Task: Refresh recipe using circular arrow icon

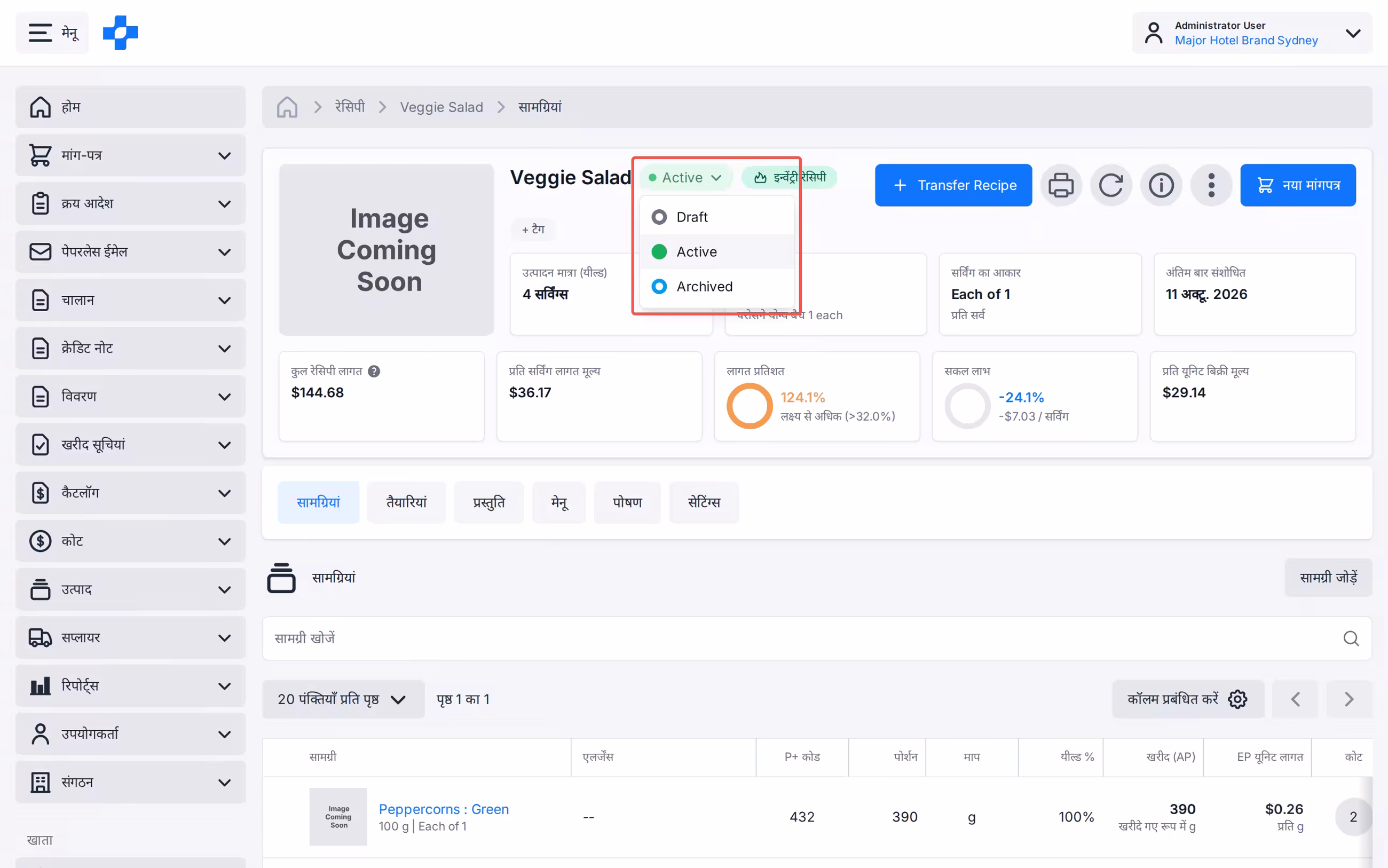Action: coord(1111,185)
